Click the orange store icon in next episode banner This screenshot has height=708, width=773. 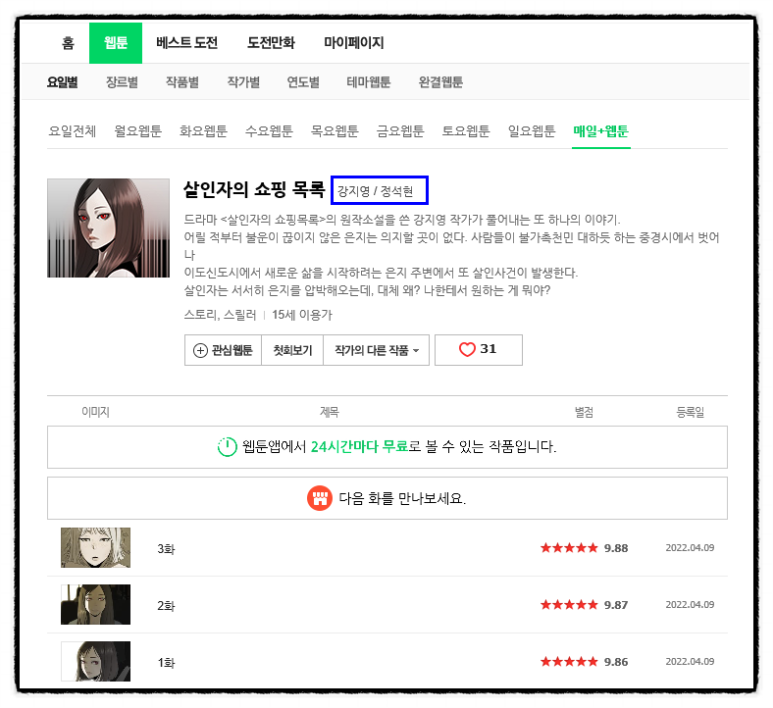pos(320,498)
